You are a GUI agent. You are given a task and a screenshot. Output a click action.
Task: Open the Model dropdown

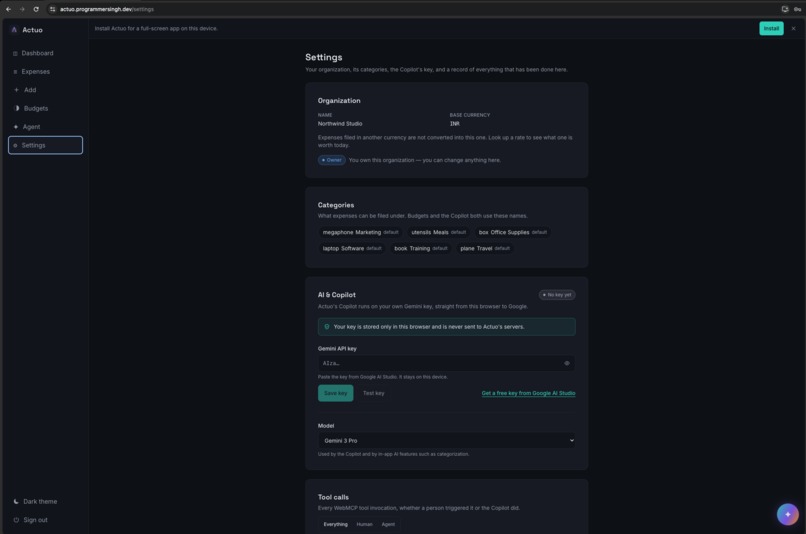pos(446,440)
